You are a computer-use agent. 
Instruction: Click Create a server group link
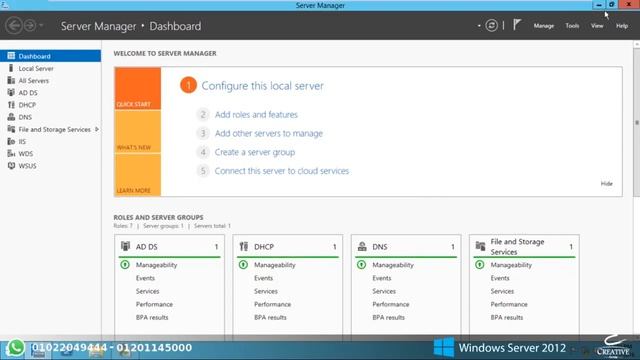pos(255,152)
